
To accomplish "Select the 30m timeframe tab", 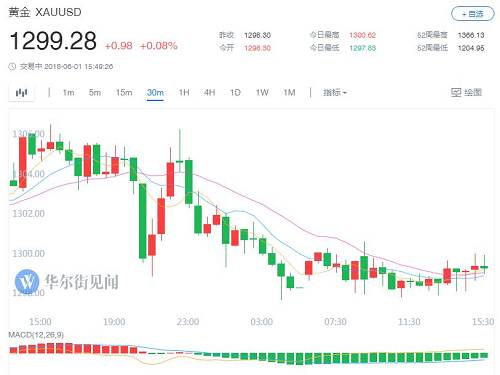I will pyautogui.click(x=155, y=92).
